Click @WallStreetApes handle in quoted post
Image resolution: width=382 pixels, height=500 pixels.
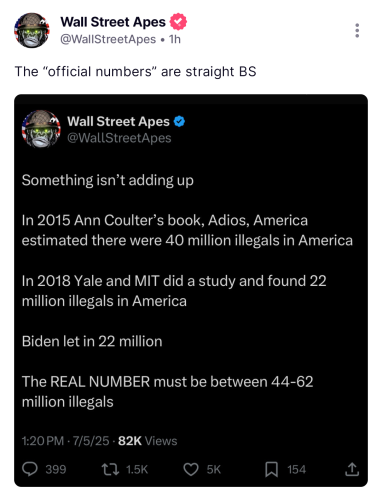119,138
